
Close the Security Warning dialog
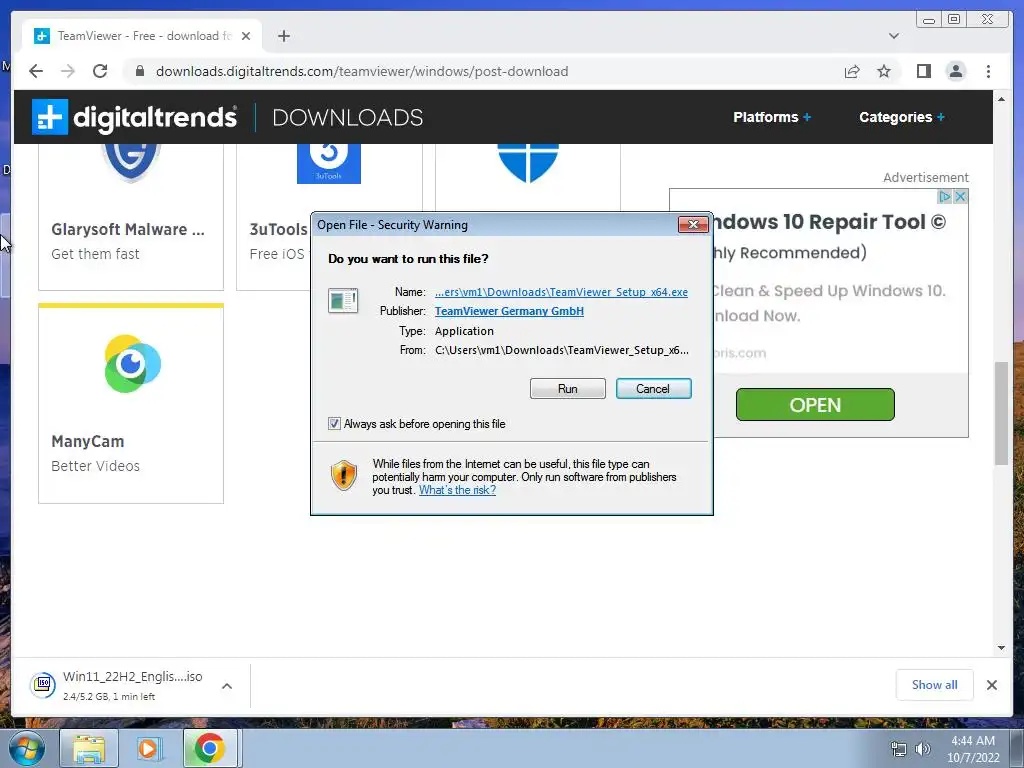coord(693,225)
